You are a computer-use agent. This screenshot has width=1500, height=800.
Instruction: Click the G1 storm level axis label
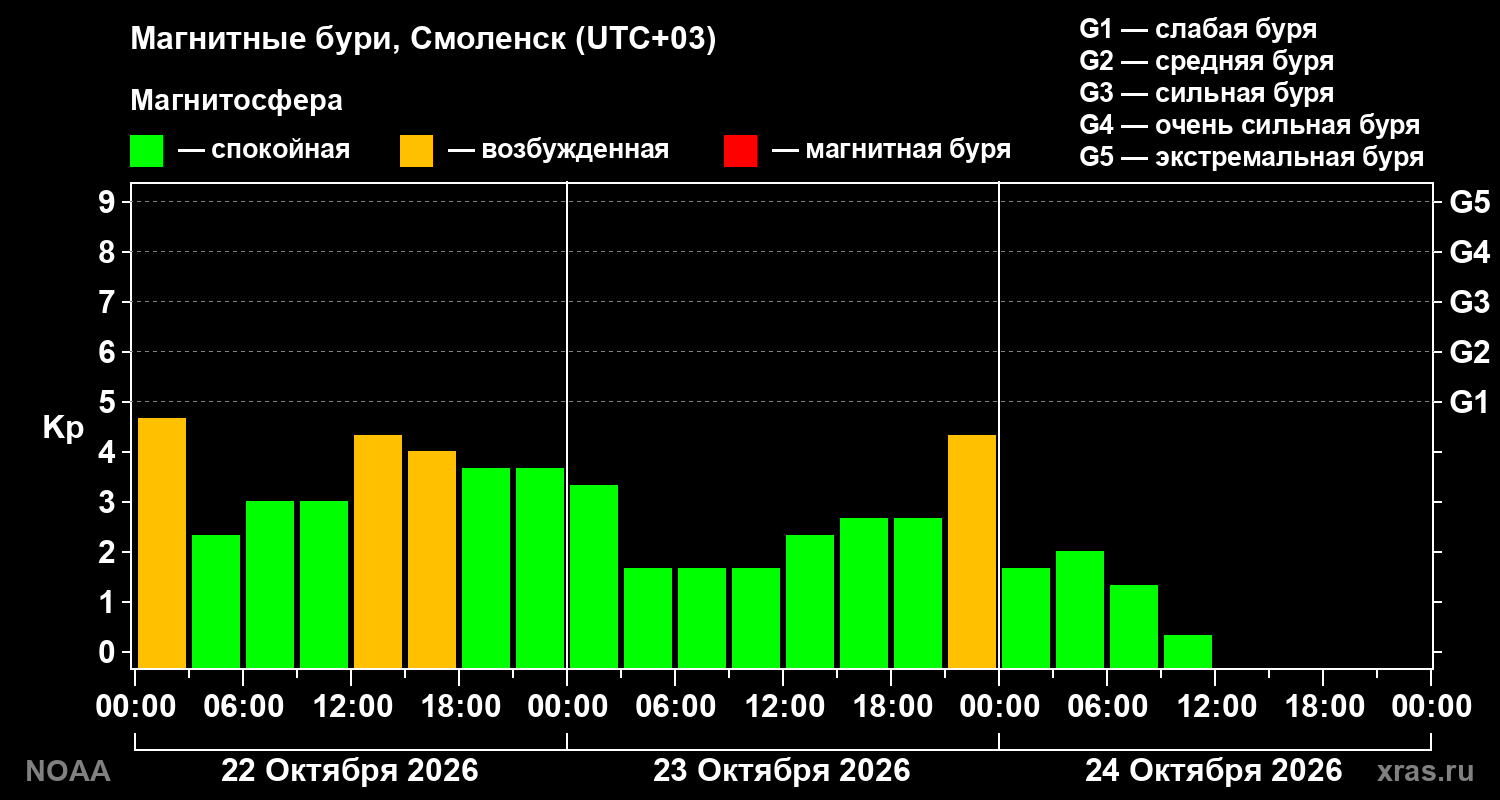(1469, 402)
